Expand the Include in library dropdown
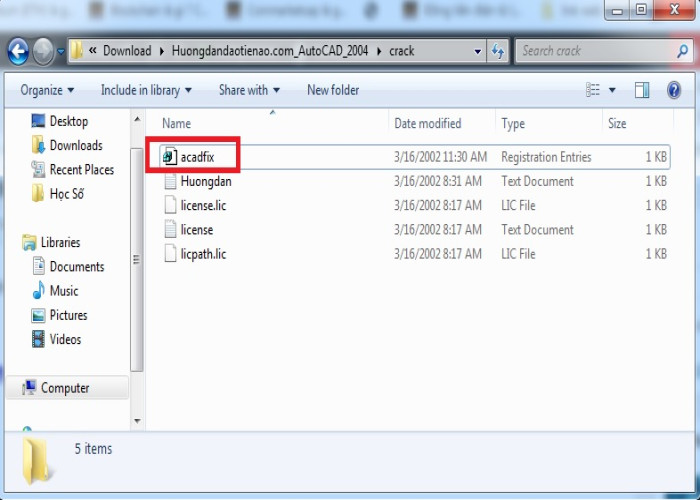The height and width of the screenshot is (500, 700). 146,90
